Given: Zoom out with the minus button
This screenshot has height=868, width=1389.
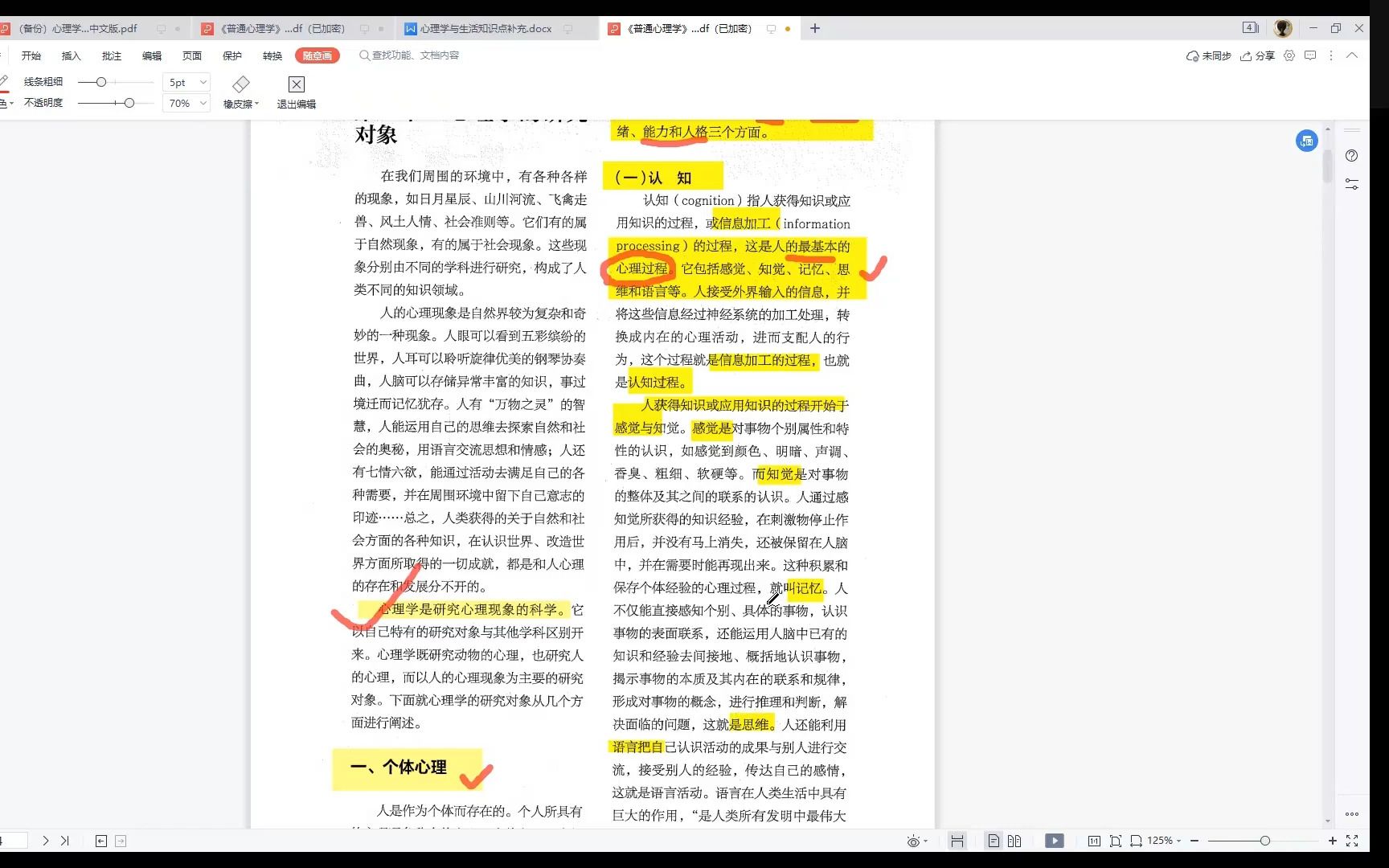Looking at the screenshot, I should pyautogui.click(x=1195, y=841).
